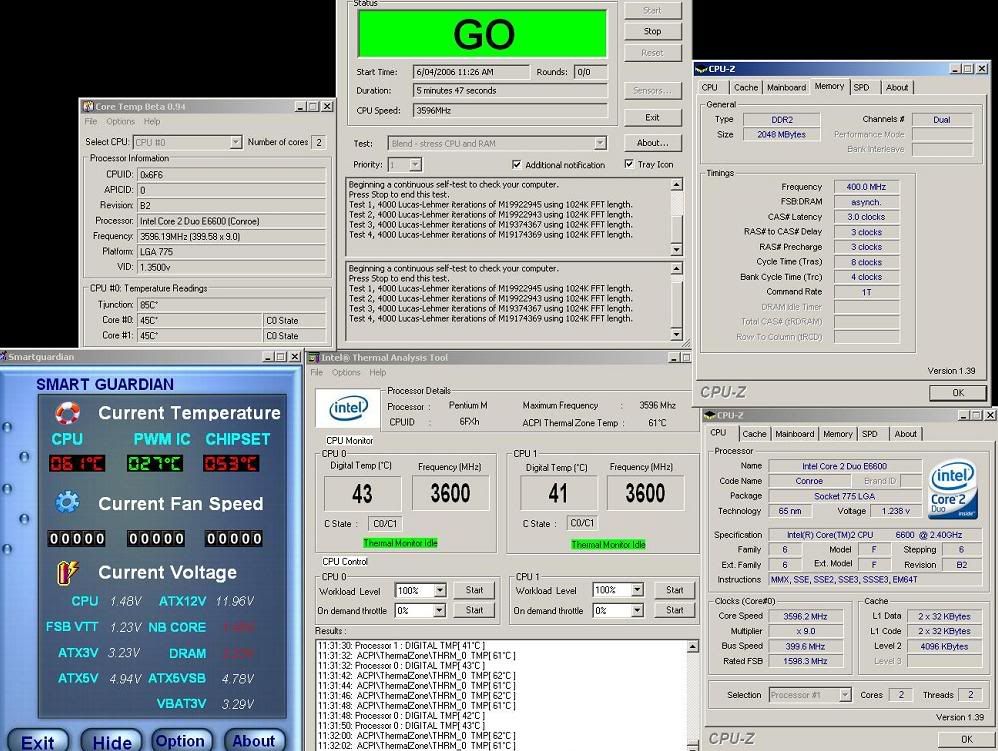Screen dimensions: 998x751
Task: Open the Cache tab in the CPU-Z processor window
Action: tap(754, 434)
